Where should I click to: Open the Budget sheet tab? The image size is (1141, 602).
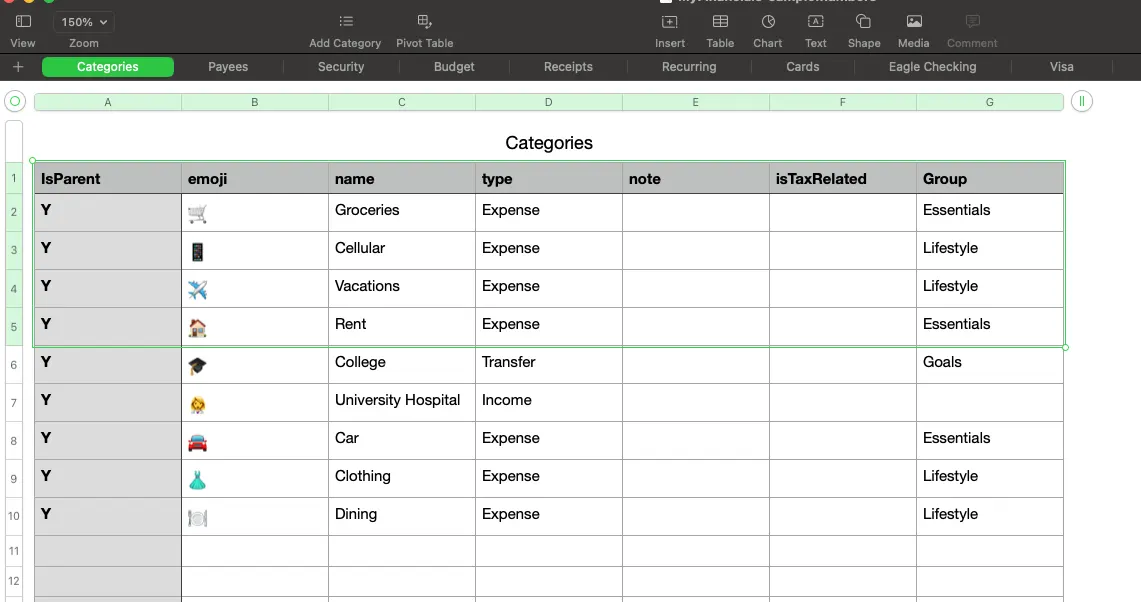tap(454, 67)
